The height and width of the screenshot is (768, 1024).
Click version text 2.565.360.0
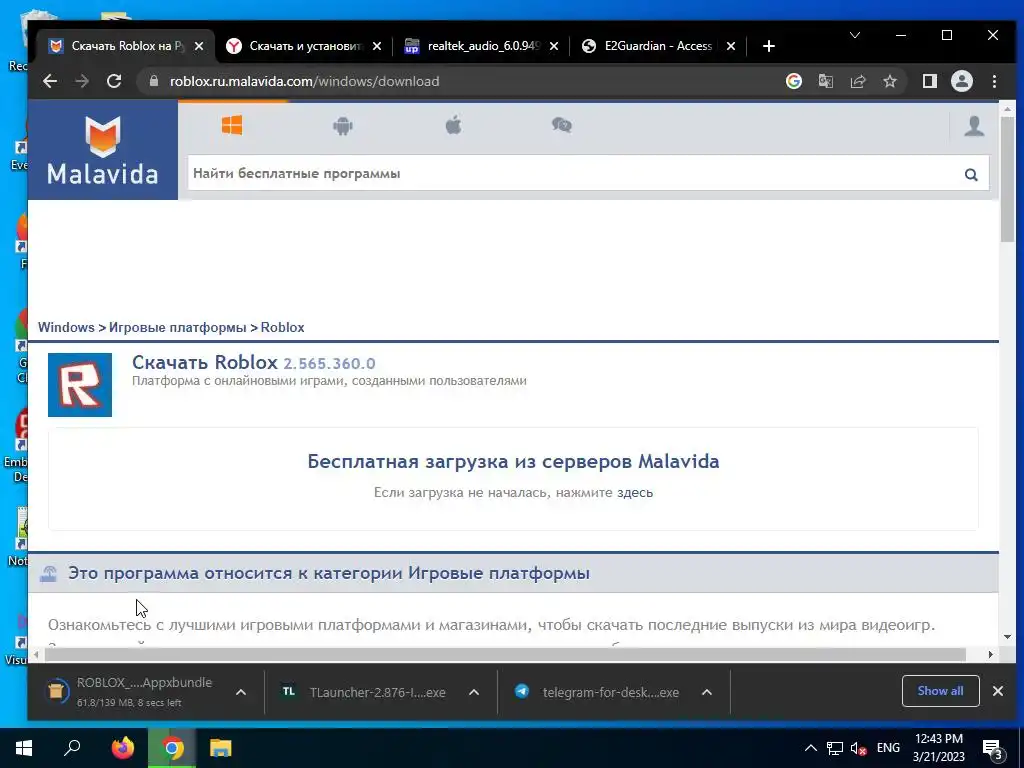(329, 364)
